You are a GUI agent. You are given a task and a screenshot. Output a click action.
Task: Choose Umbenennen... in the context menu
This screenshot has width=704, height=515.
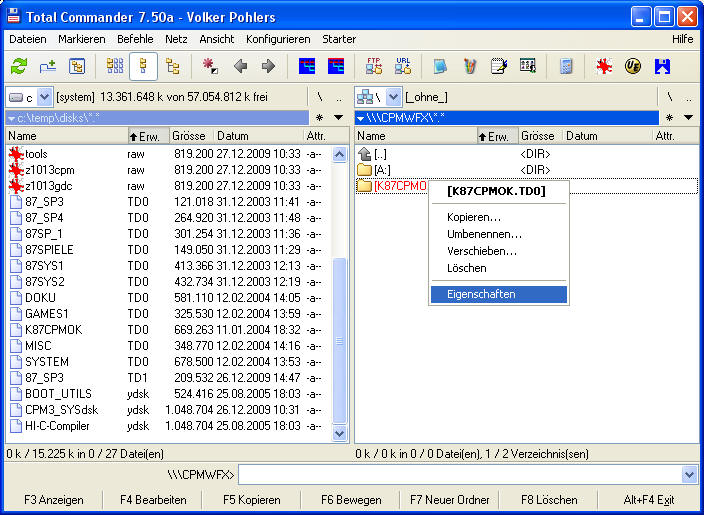point(499,234)
